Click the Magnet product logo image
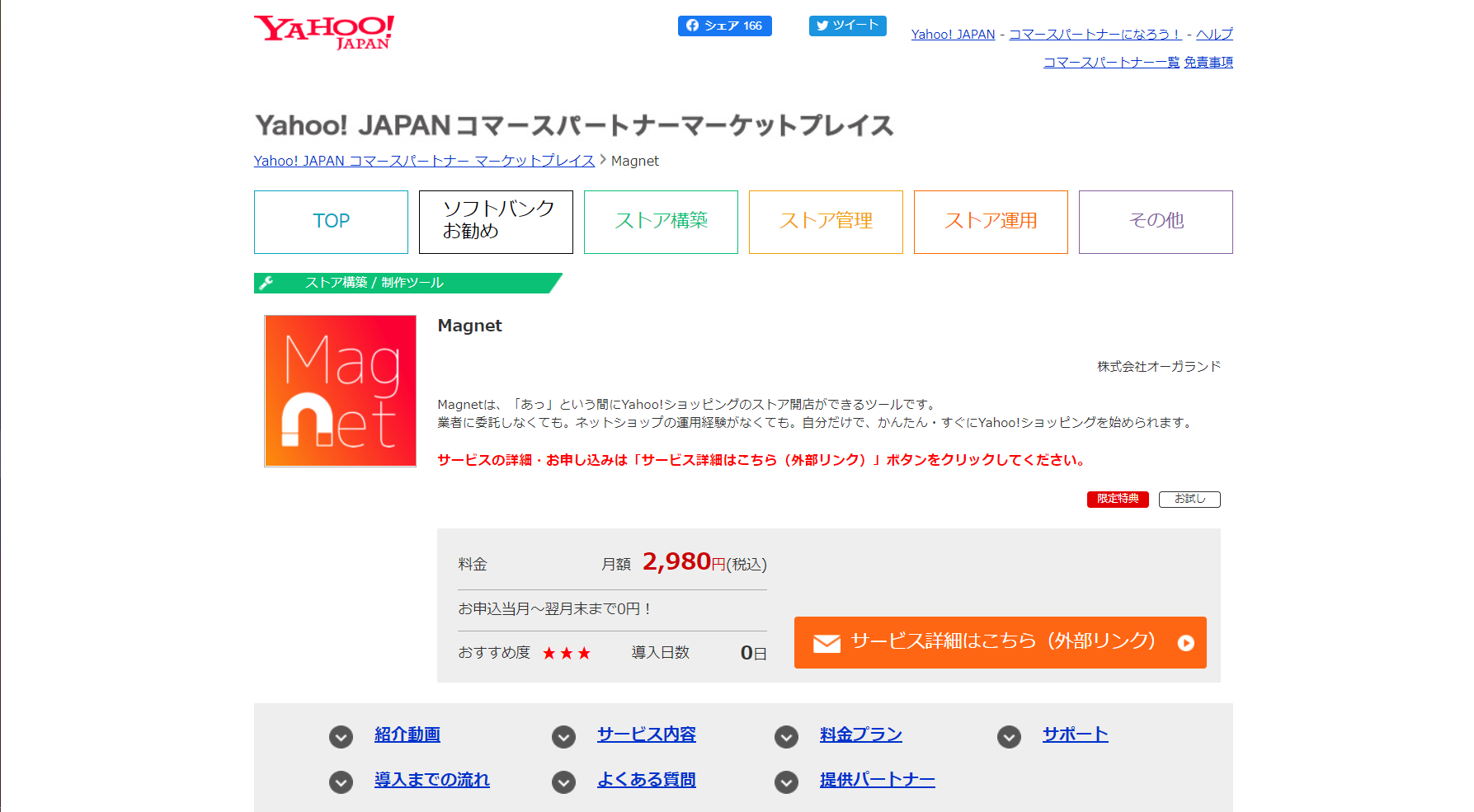The height and width of the screenshot is (812, 1474). point(340,391)
